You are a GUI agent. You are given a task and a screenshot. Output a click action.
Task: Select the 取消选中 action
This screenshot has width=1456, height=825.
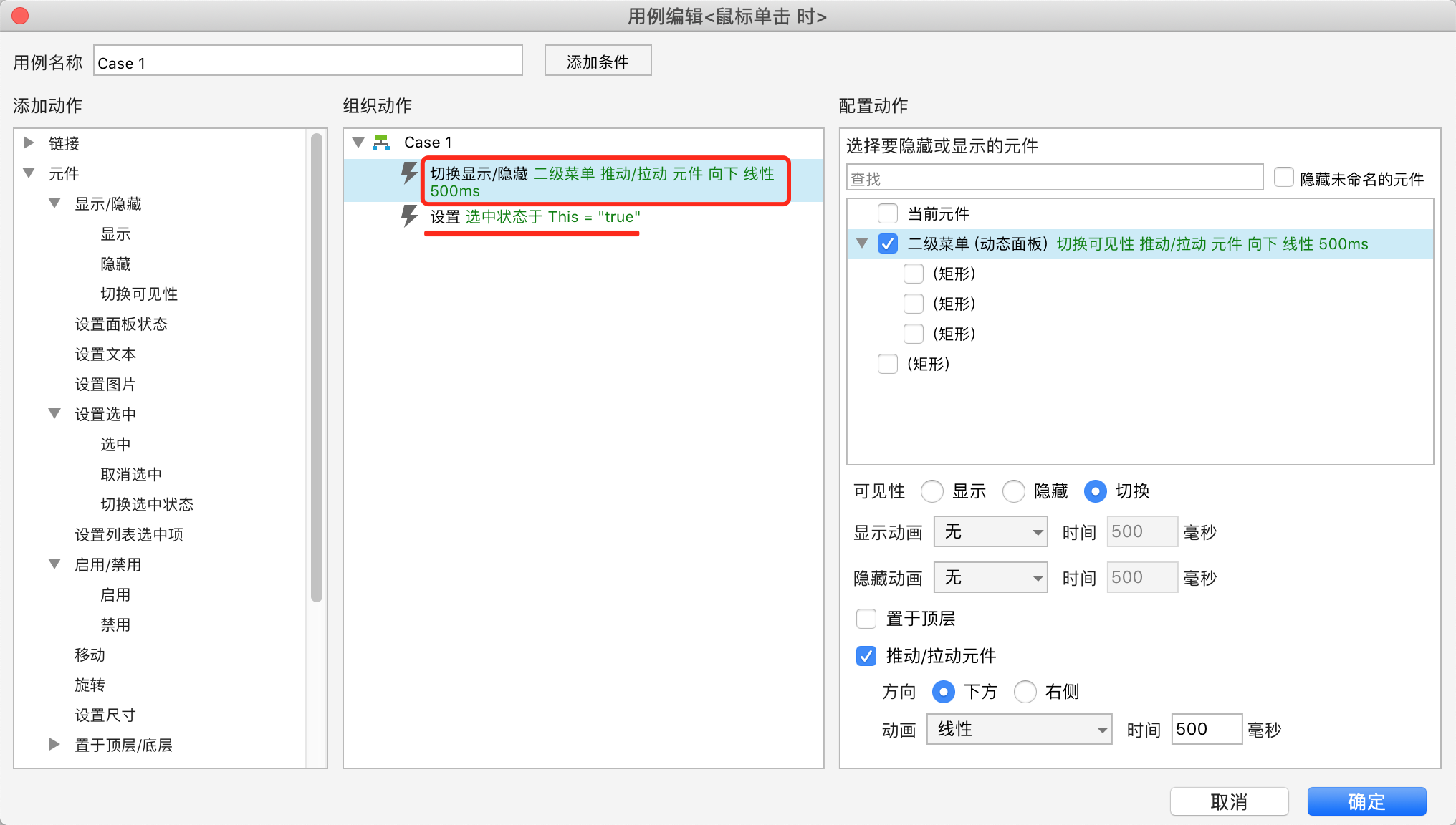[x=131, y=474]
